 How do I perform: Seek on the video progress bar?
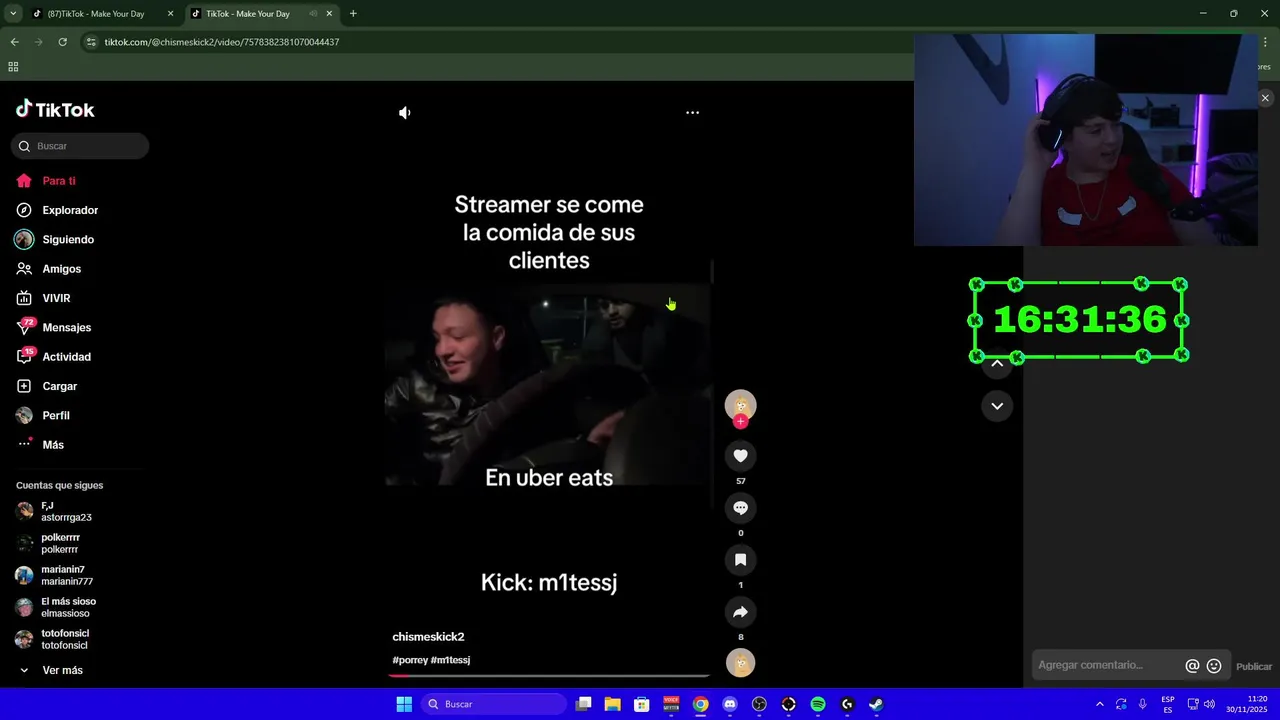549,676
